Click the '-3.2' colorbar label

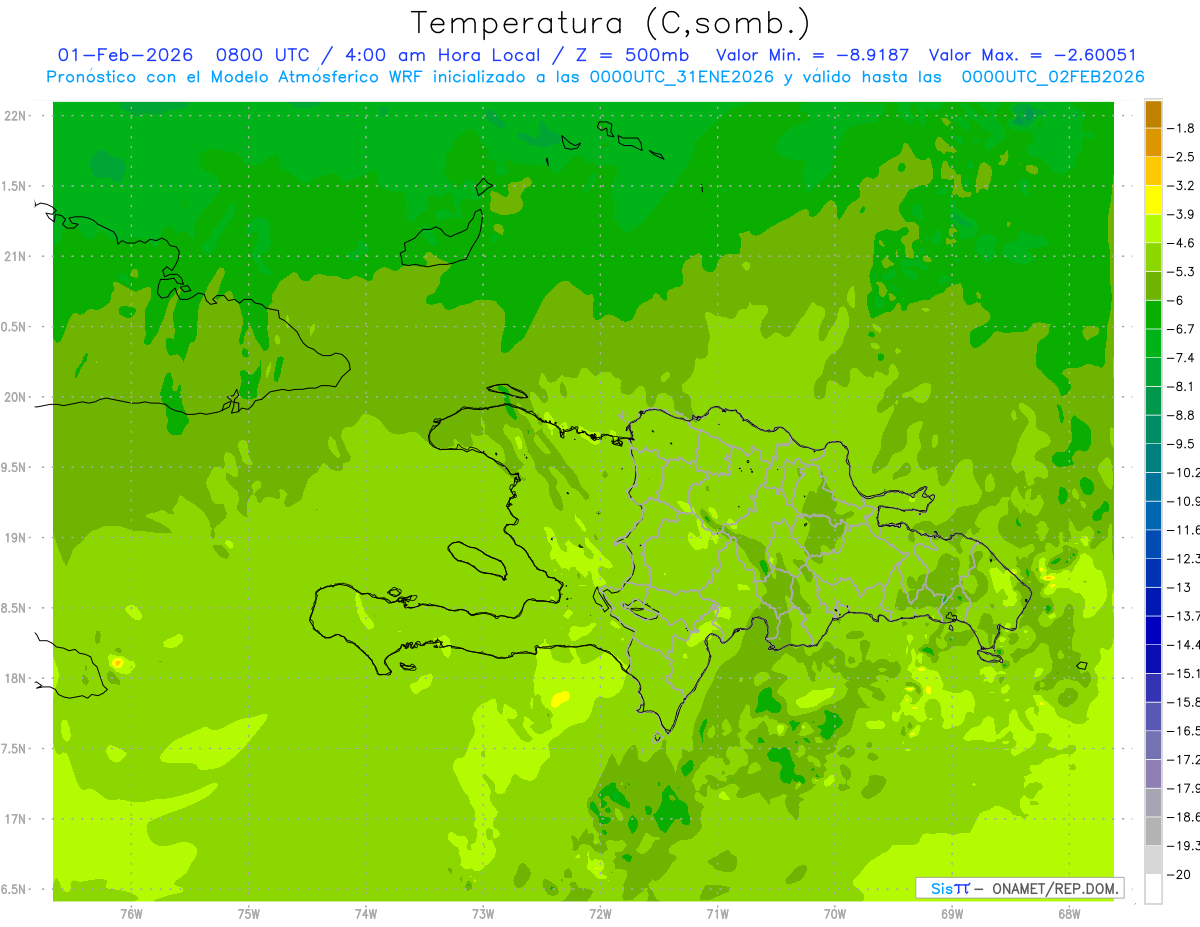[1181, 186]
